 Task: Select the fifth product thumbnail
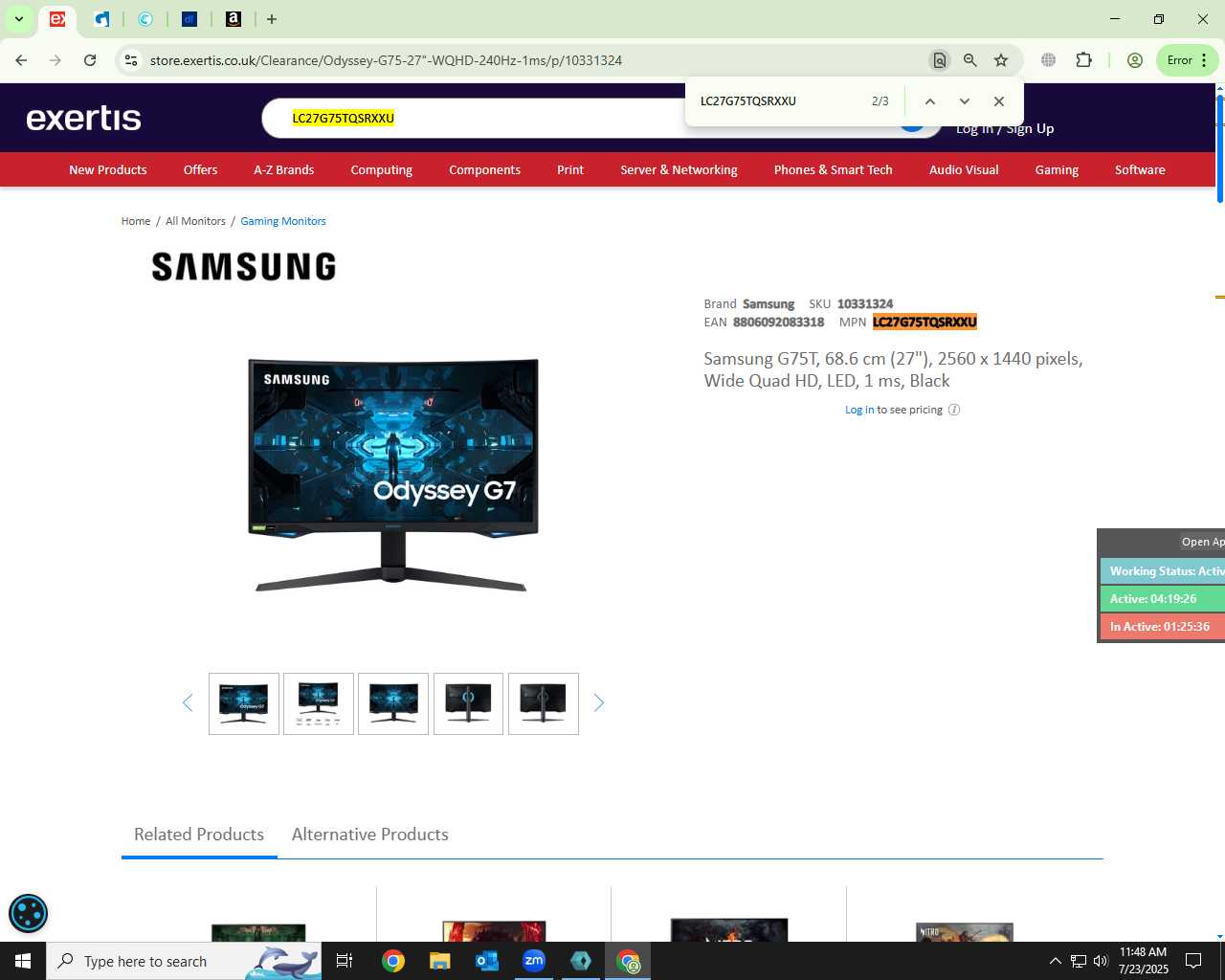click(x=544, y=703)
